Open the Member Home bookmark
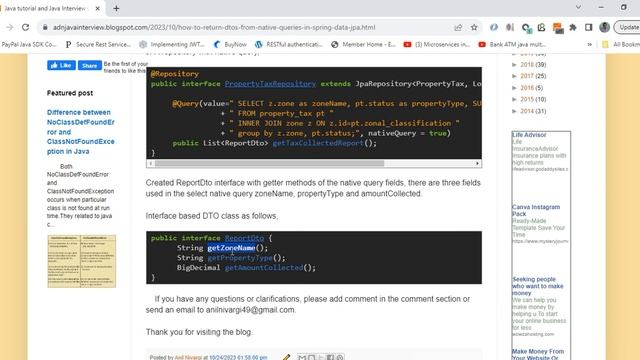The height and width of the screenshot is (360, 640). [x=363, y=44]
